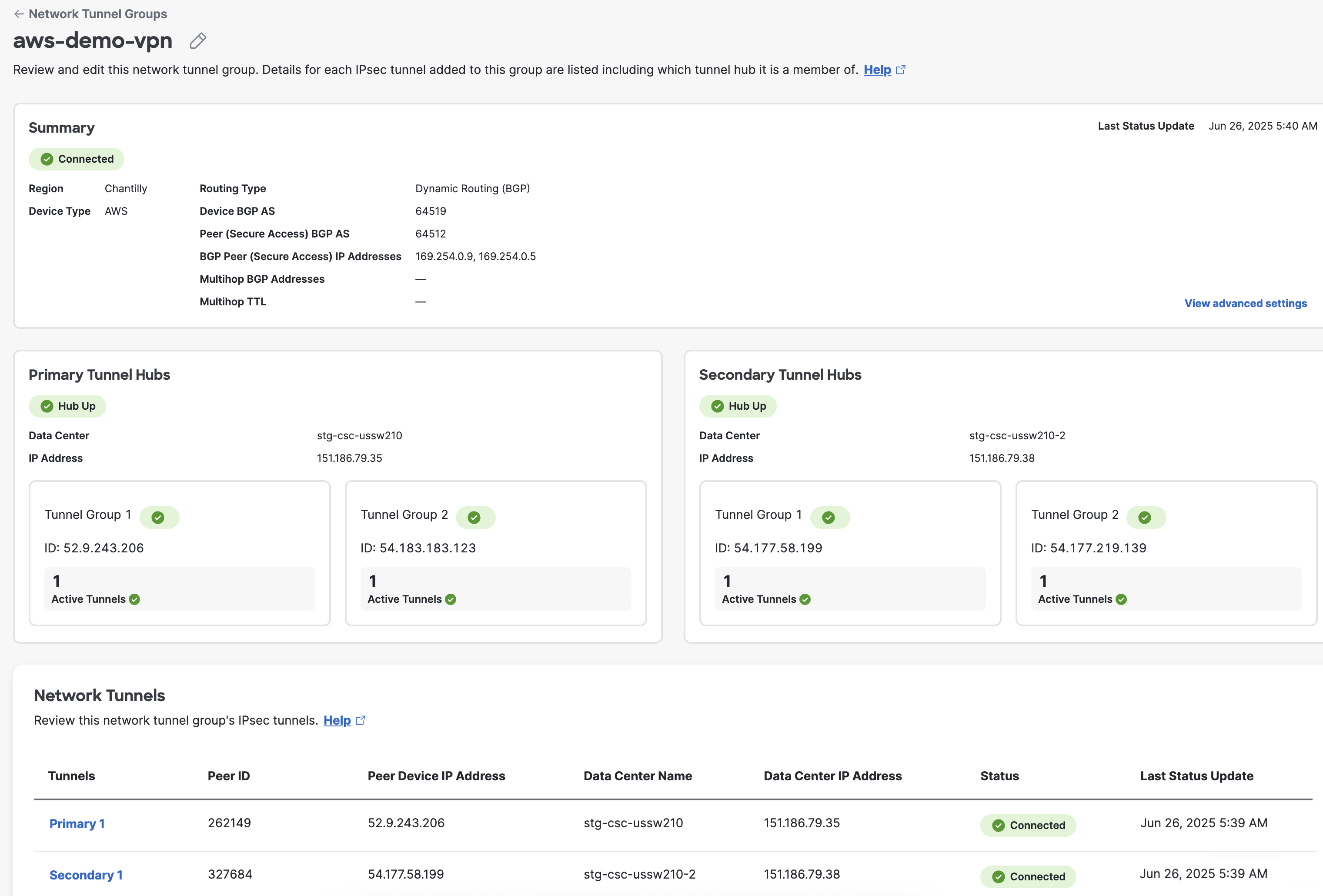Click ID: 54.183.183.123 in Tunnel Group 2
1323x896 pixels.
[418, 548]
